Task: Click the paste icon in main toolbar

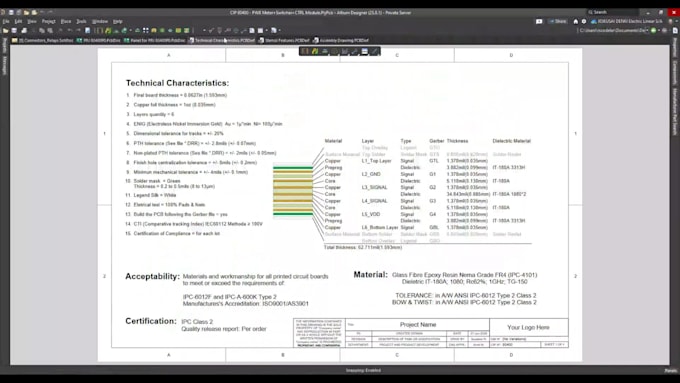Action: click(x=50, y=30)
